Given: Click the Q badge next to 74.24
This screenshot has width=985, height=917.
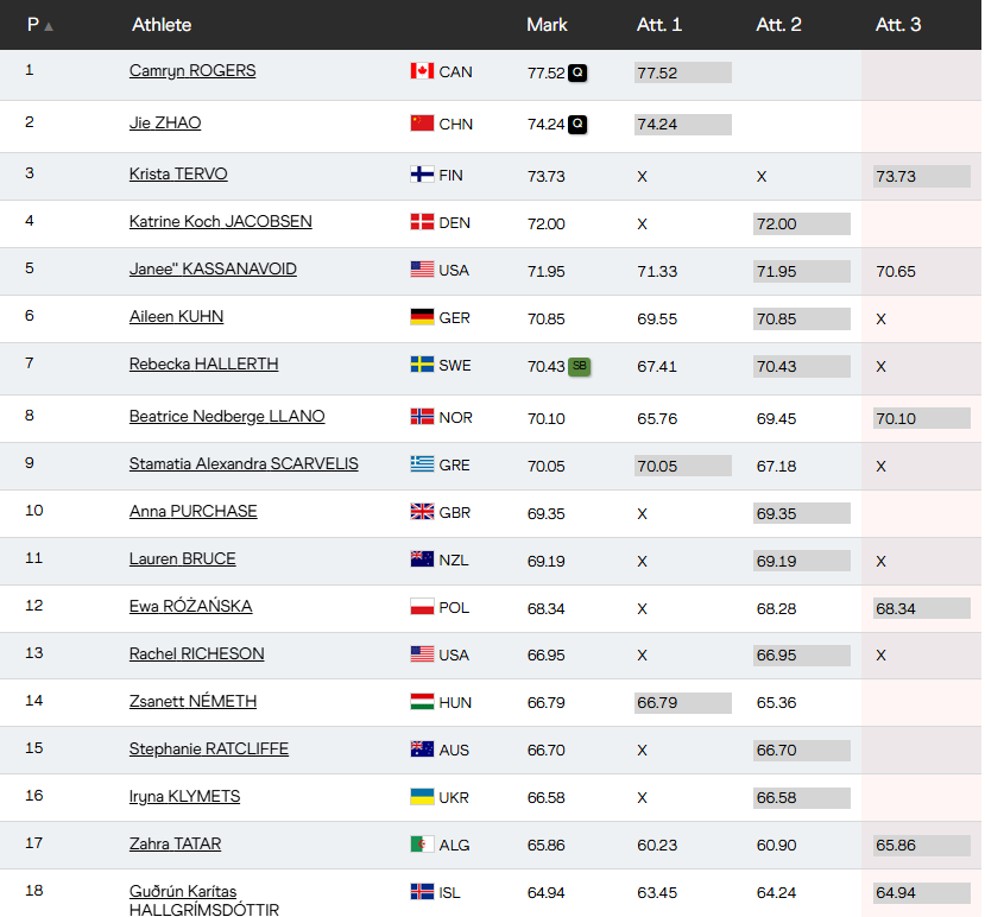Looking at the screenshot, I should click(577, 125).
